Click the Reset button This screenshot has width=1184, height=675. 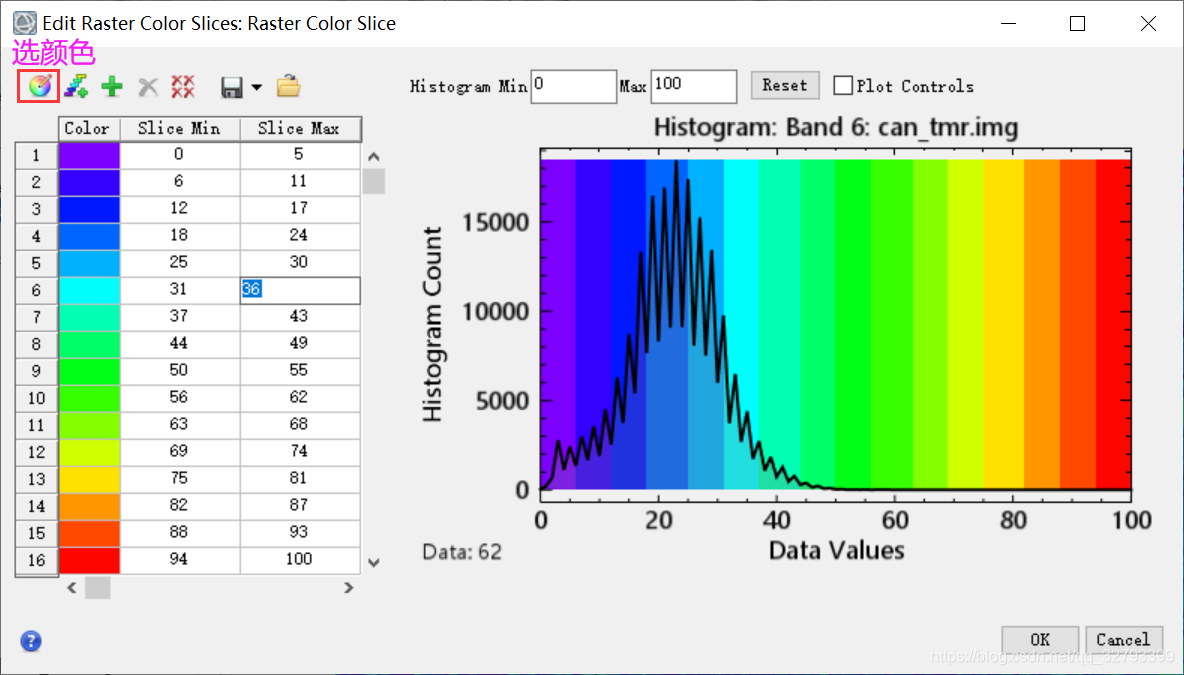785,85
